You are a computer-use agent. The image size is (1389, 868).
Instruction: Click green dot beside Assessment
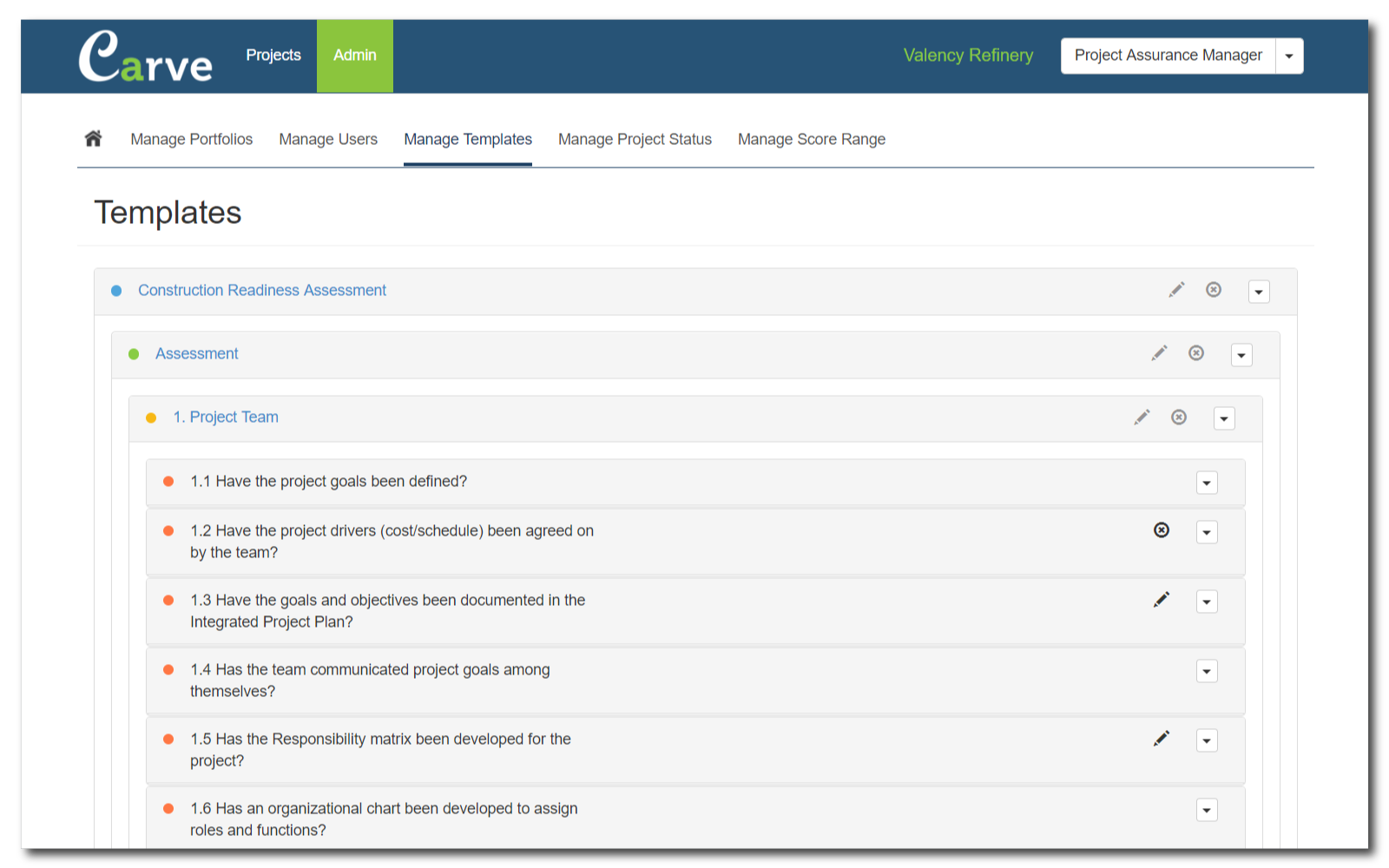click(134, 354)
